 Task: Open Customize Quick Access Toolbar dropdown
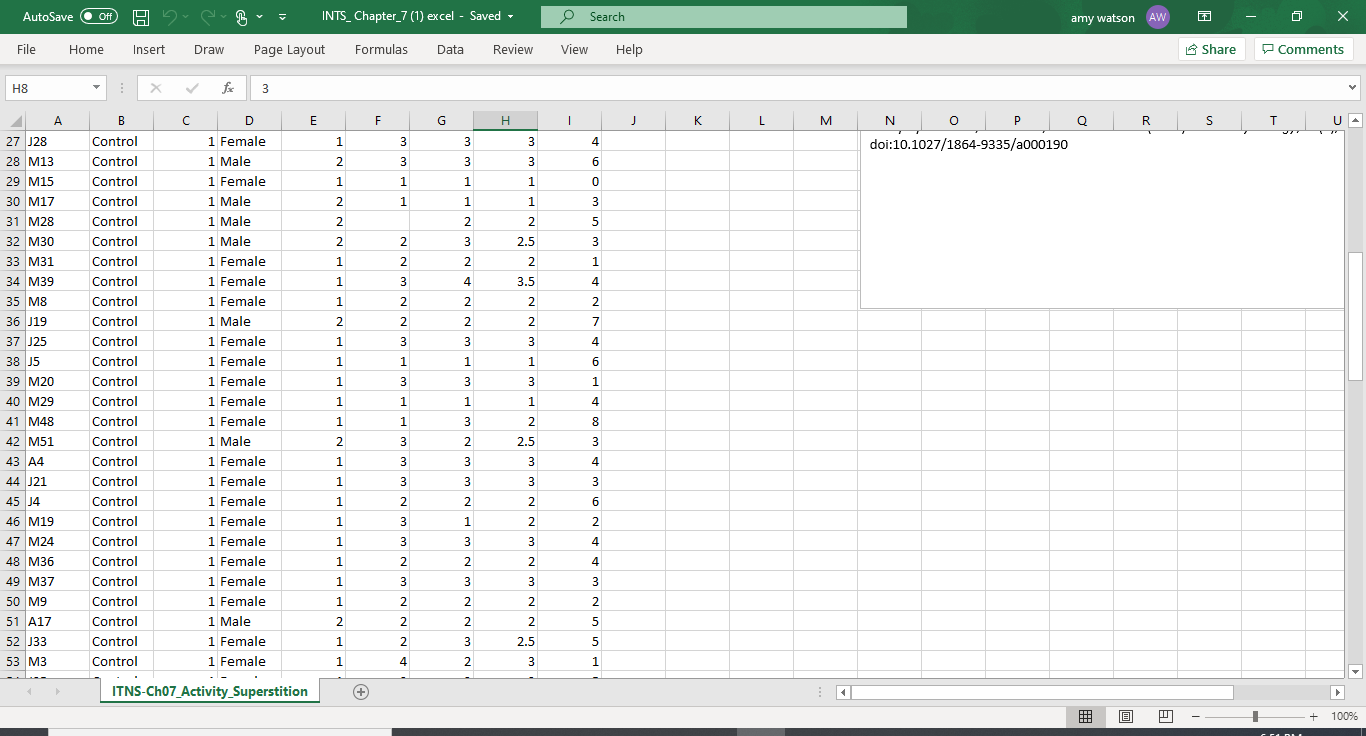[283, 17]
